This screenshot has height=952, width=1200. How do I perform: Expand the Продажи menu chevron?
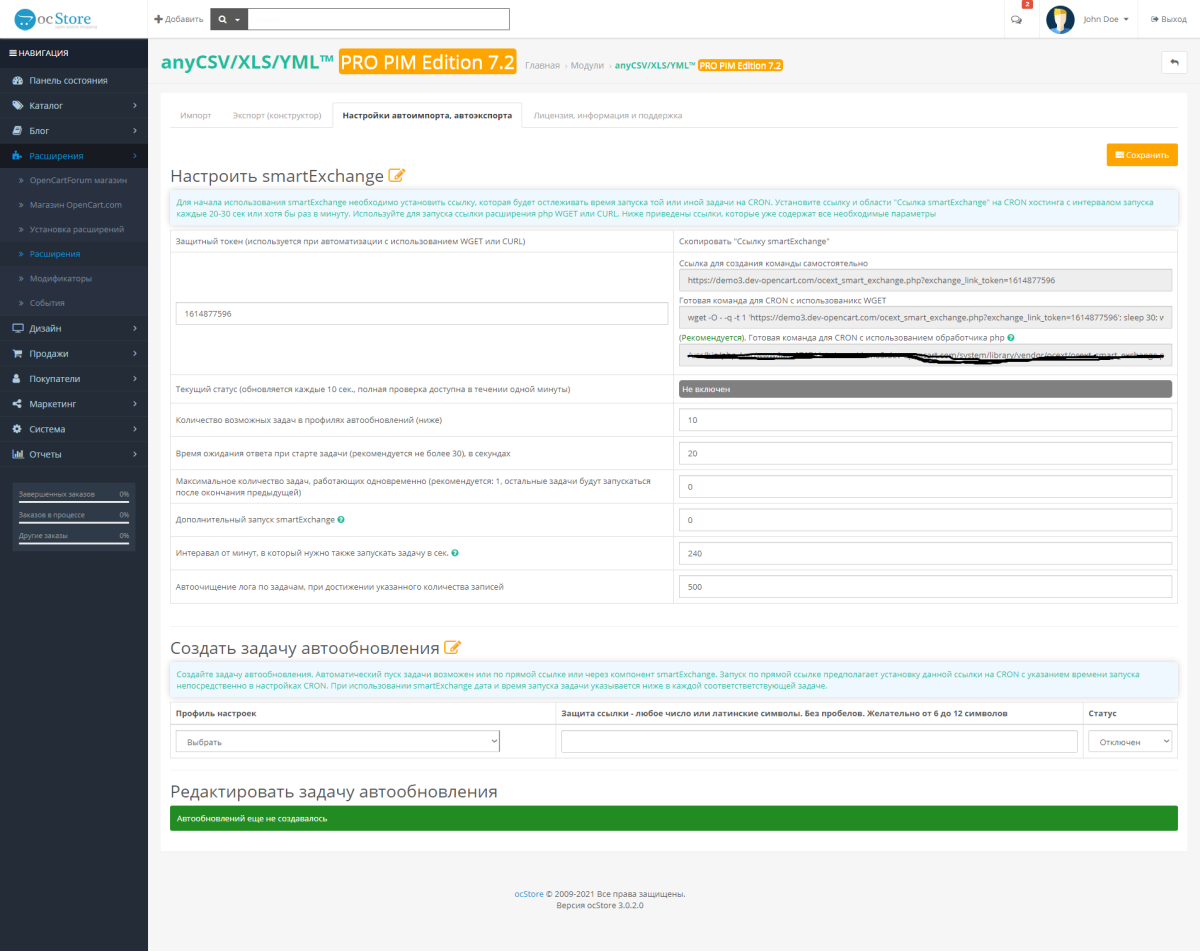point(135,353)
